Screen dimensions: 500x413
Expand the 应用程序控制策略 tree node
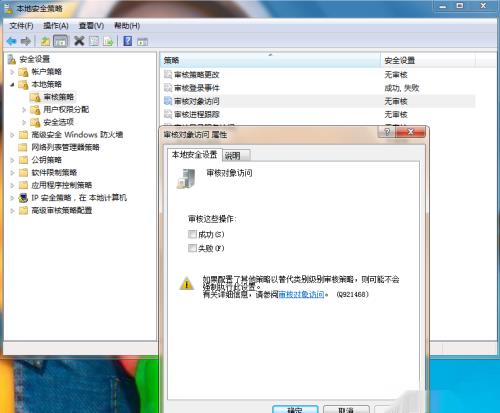point(12,185)
